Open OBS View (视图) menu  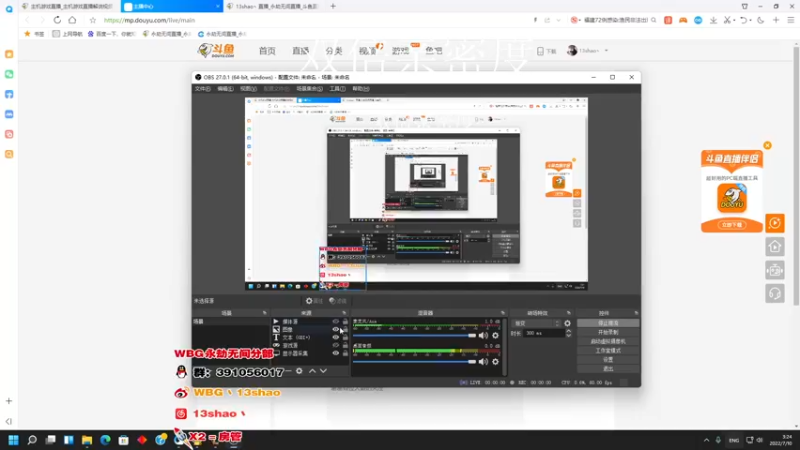[248, 89]
